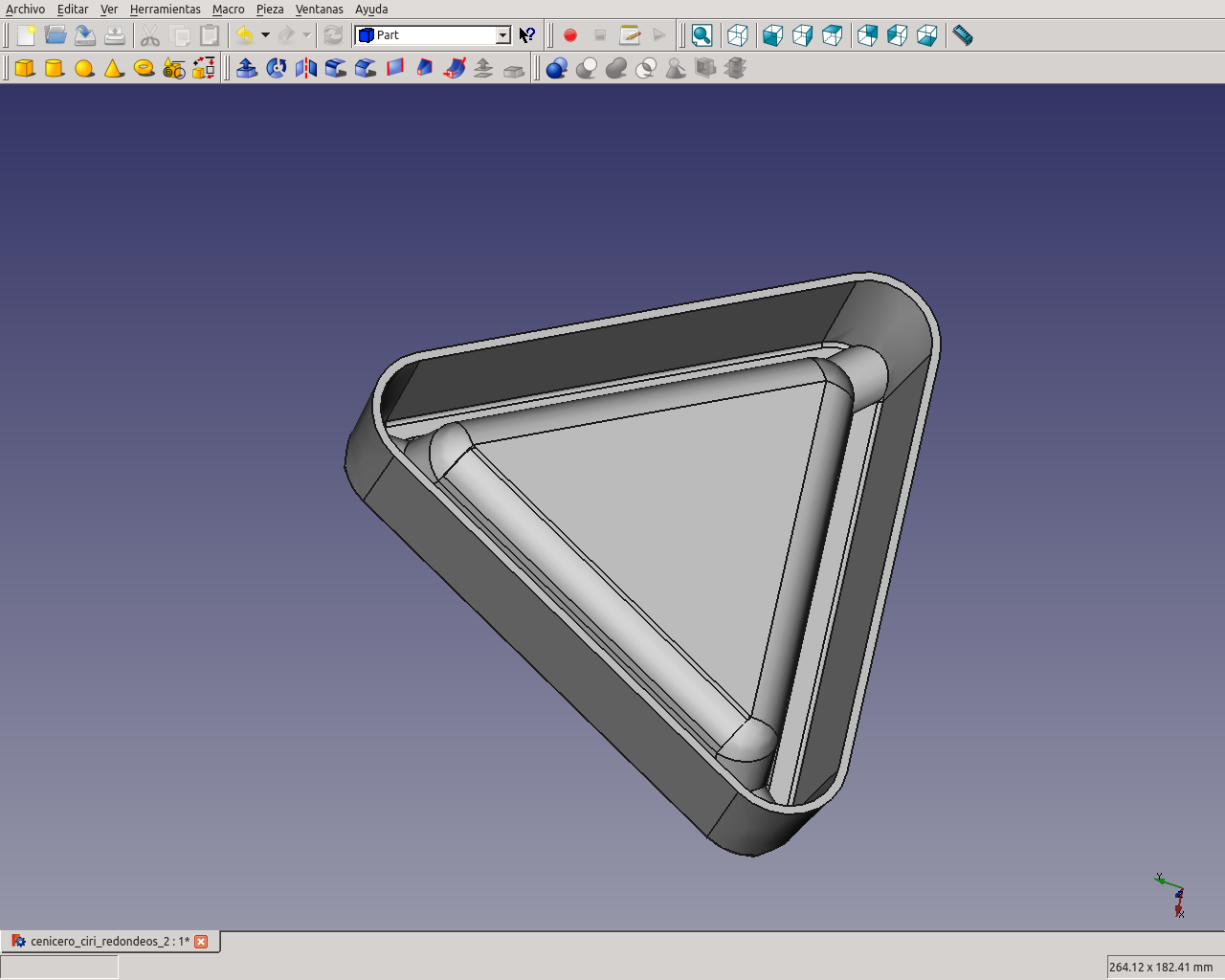This screenshot has width=1225, height=980.
Task: Open the Editar menu
Action: coord(73,9)
